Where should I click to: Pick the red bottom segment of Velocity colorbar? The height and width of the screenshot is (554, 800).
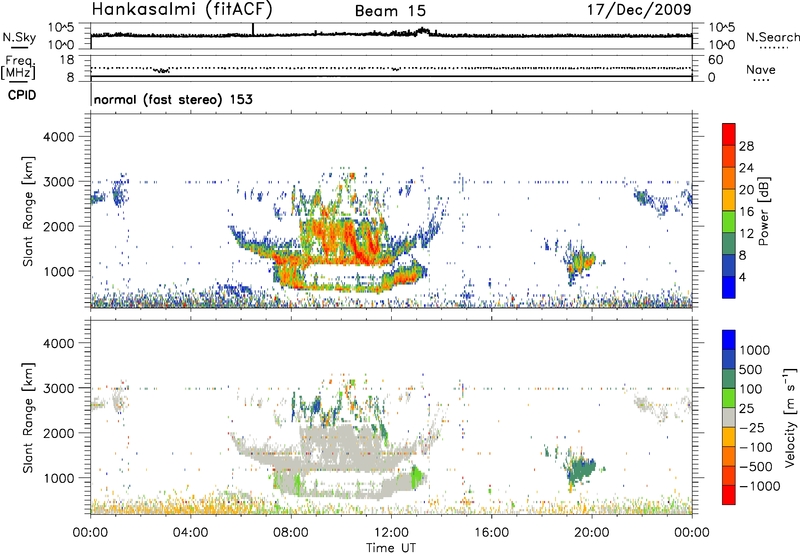[729, 495]
